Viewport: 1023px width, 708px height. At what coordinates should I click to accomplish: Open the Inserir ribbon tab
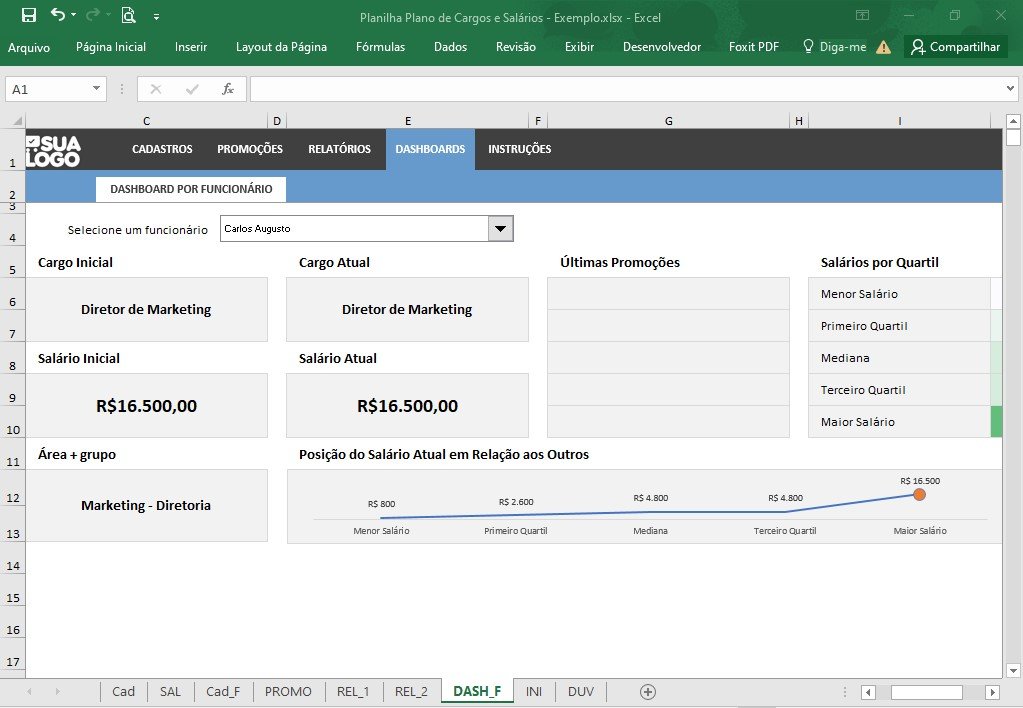[x=191, y=47]
